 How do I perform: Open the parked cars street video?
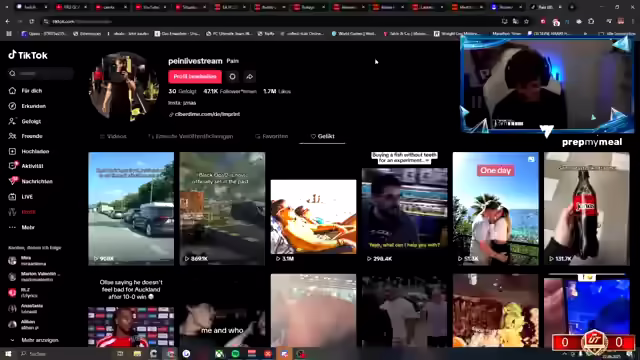[x=131, y=209]
